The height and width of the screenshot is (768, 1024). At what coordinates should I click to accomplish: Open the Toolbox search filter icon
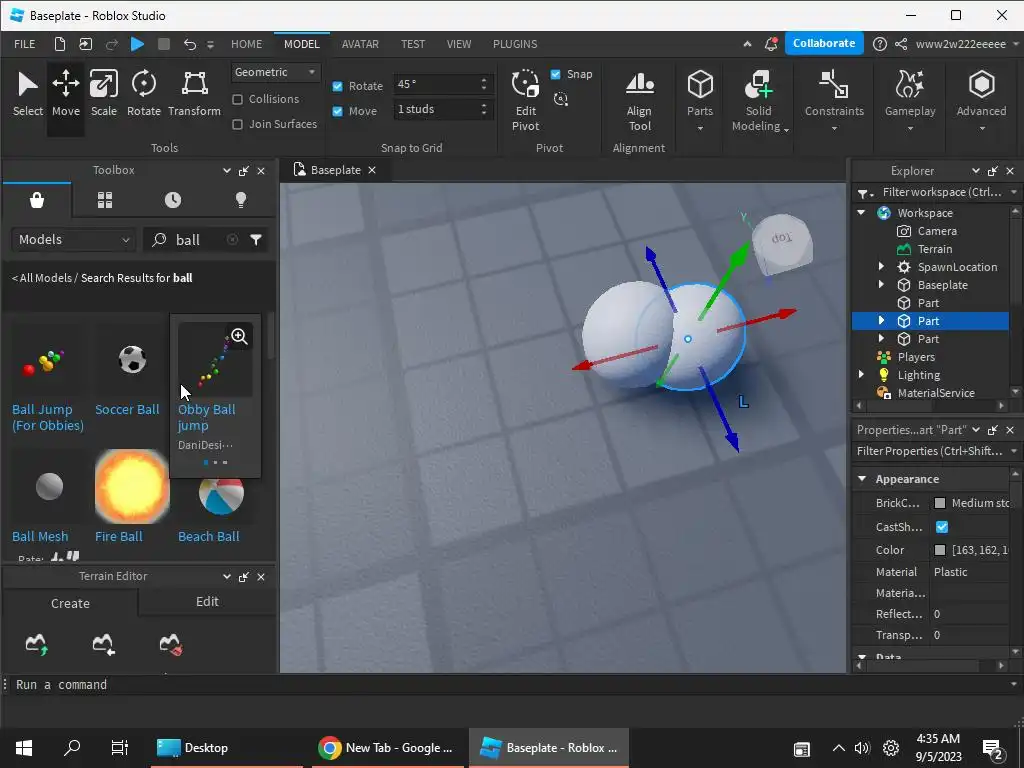point(256,240)
